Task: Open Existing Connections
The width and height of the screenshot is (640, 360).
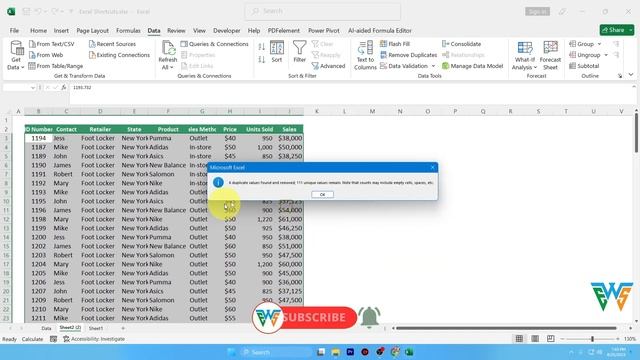Action: click(x=119, y=55)
